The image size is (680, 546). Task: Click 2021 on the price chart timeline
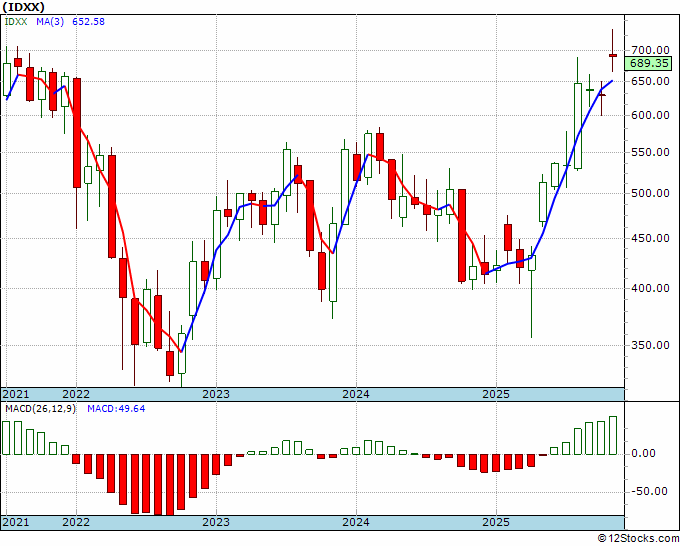point(16,394)
